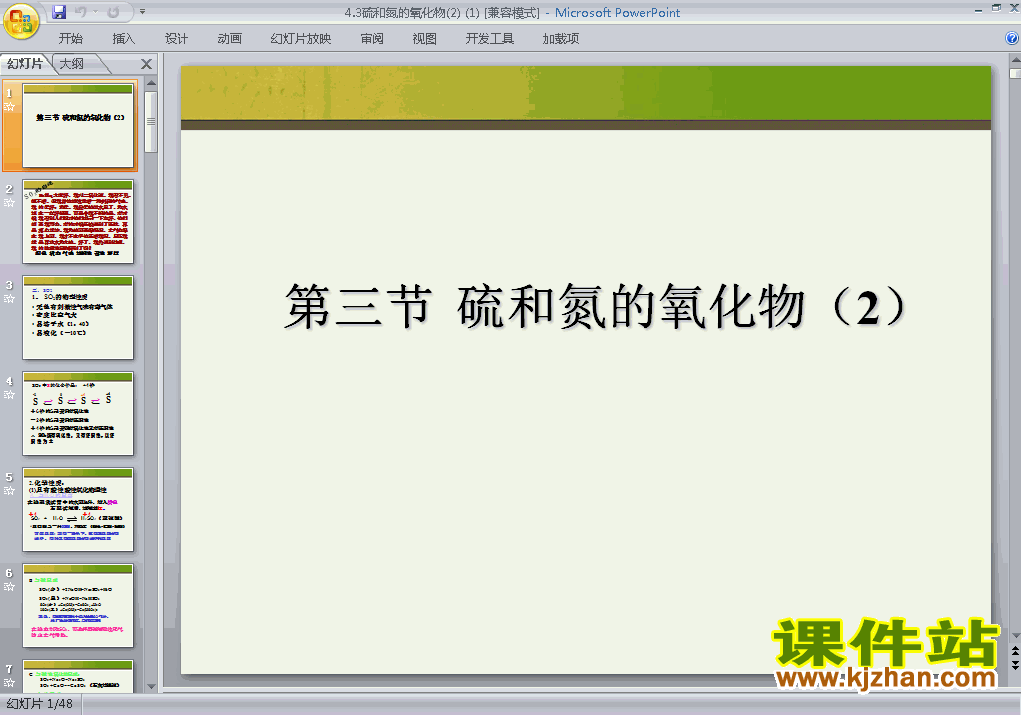Click the animation star icon of slide 5
The width and height of the screenshot is (1021, 715).
9,490
